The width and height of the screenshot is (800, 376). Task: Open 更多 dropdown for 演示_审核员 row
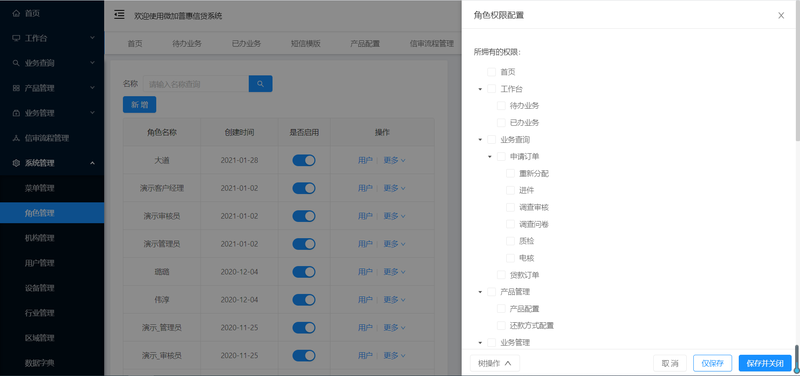(x=394, y=355)
